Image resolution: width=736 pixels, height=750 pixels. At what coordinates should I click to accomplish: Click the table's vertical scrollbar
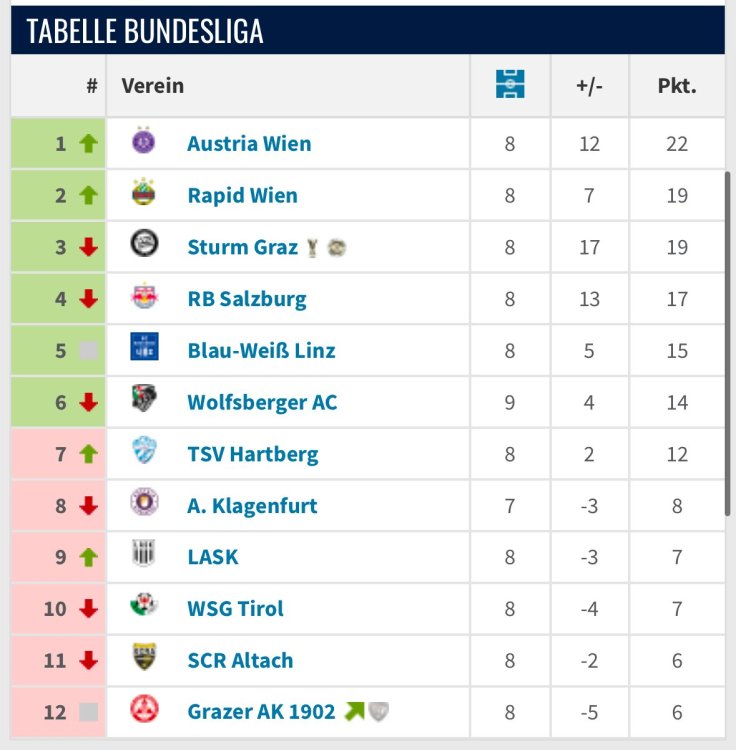pos(727,340)
